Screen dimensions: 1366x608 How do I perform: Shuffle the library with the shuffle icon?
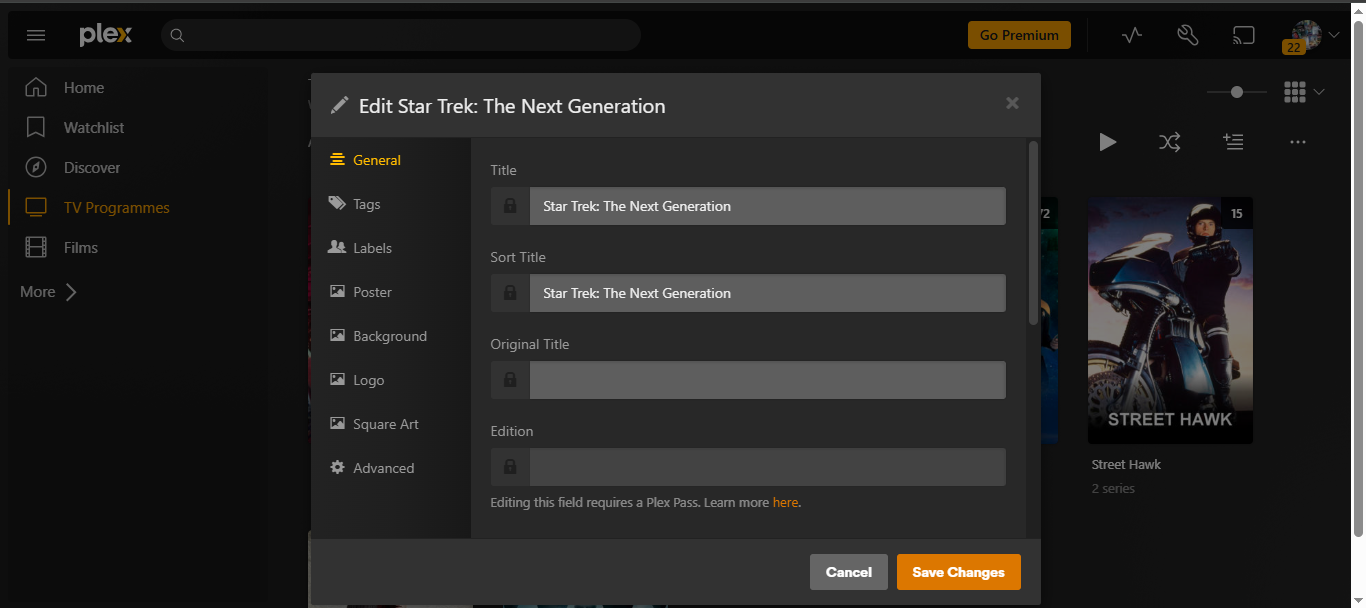(x=1170, y=142)
